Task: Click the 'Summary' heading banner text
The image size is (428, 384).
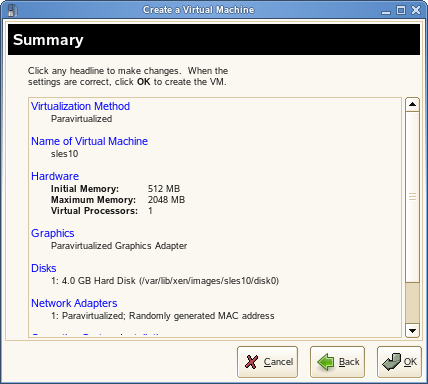Action: 48,40
